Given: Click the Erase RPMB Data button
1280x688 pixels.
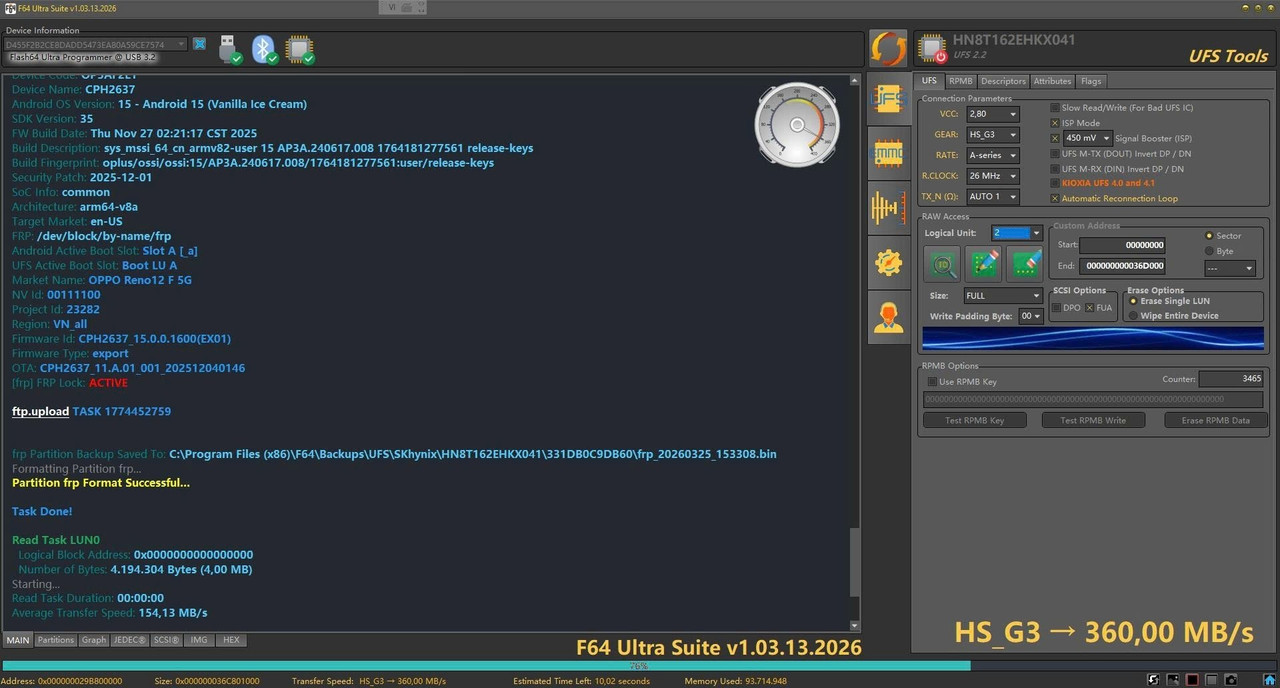Looking at the screenshot, I should (1215, 420).
